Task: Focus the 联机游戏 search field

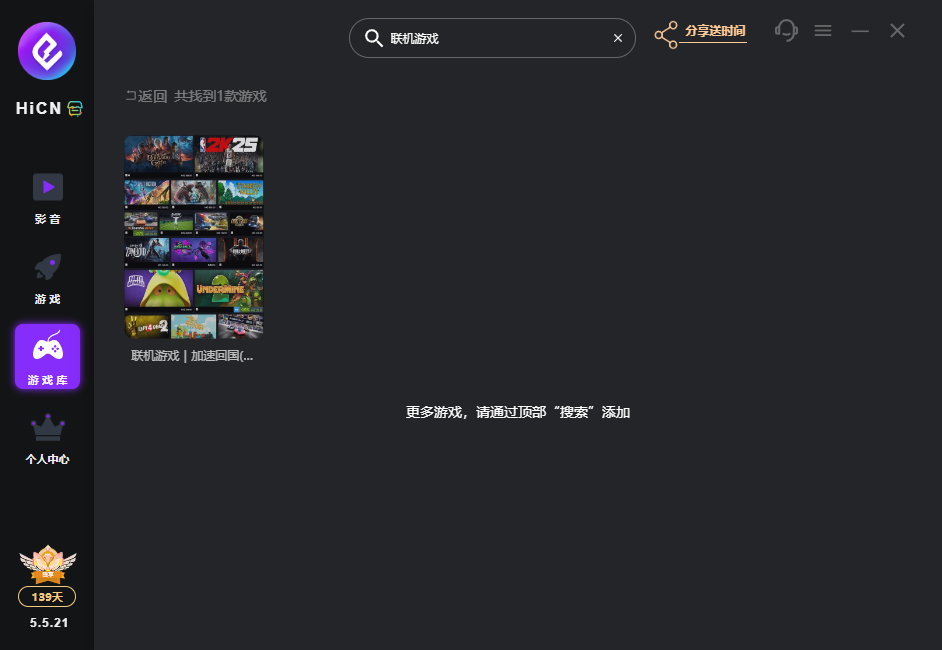Action: (490, 38)
